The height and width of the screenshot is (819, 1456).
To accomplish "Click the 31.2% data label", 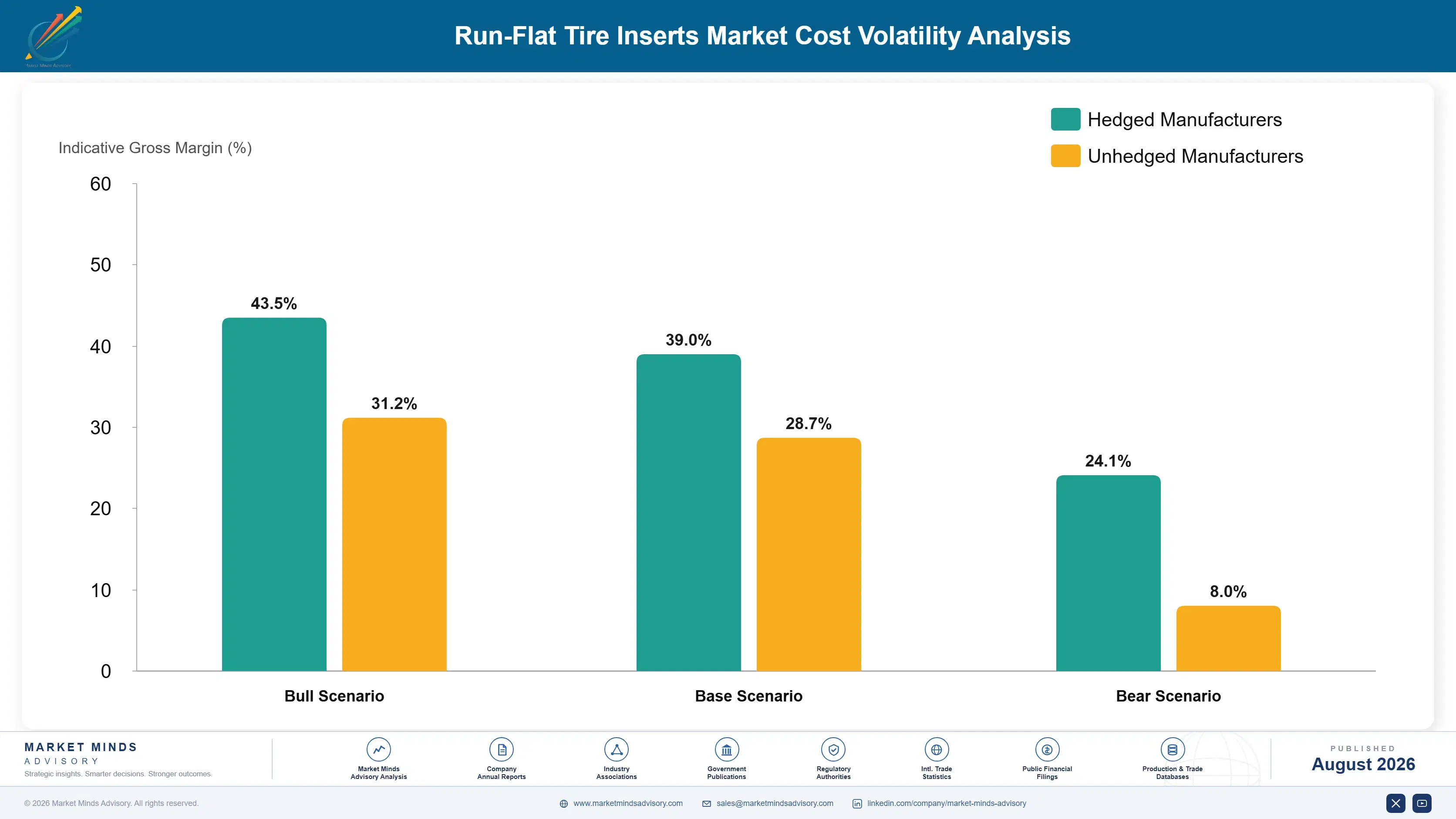I will (x=394, y=403).
